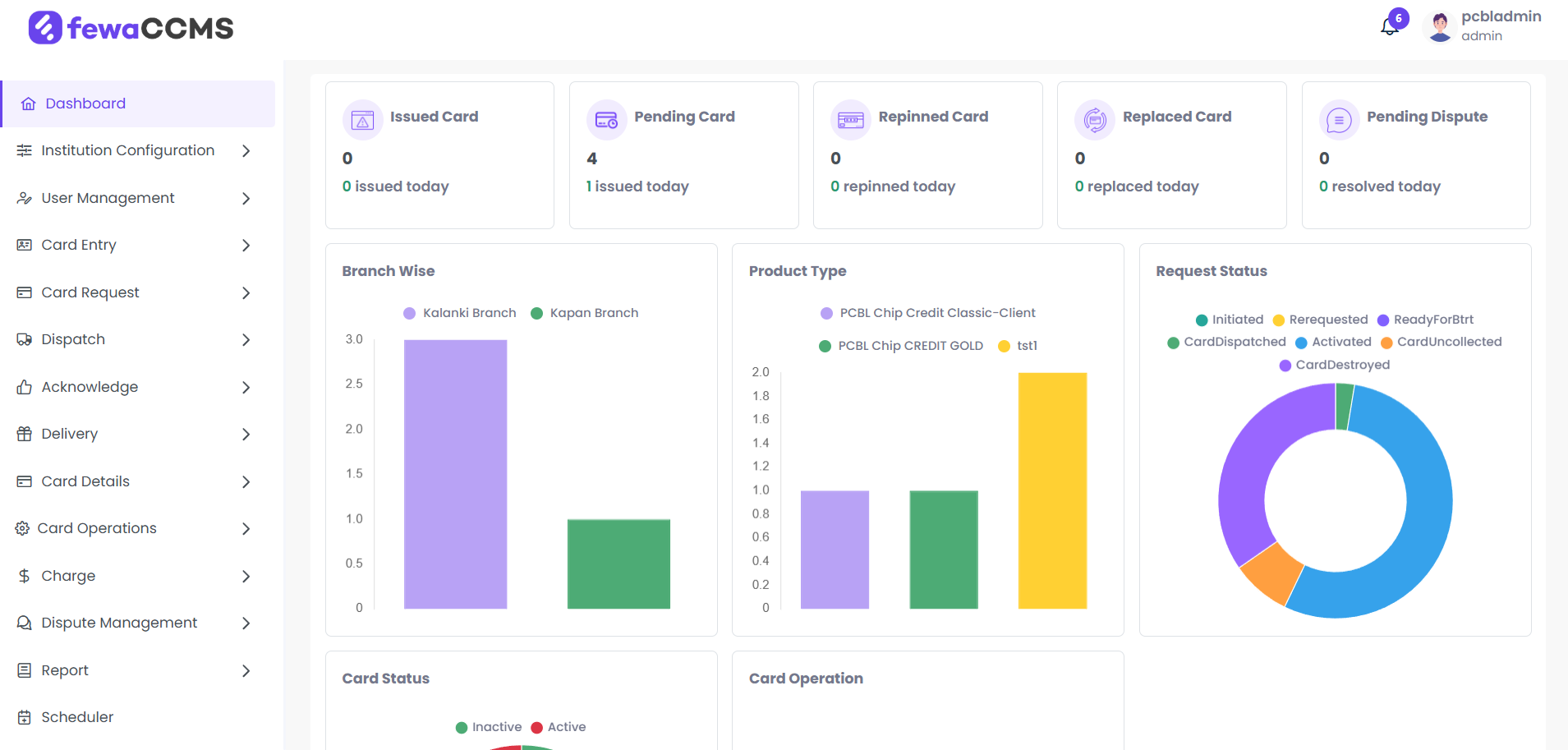The height and width of the screenshot is (750, 1568).
Task: Toggle Rerequested legend entry
Action: (x=1321, y=320)
